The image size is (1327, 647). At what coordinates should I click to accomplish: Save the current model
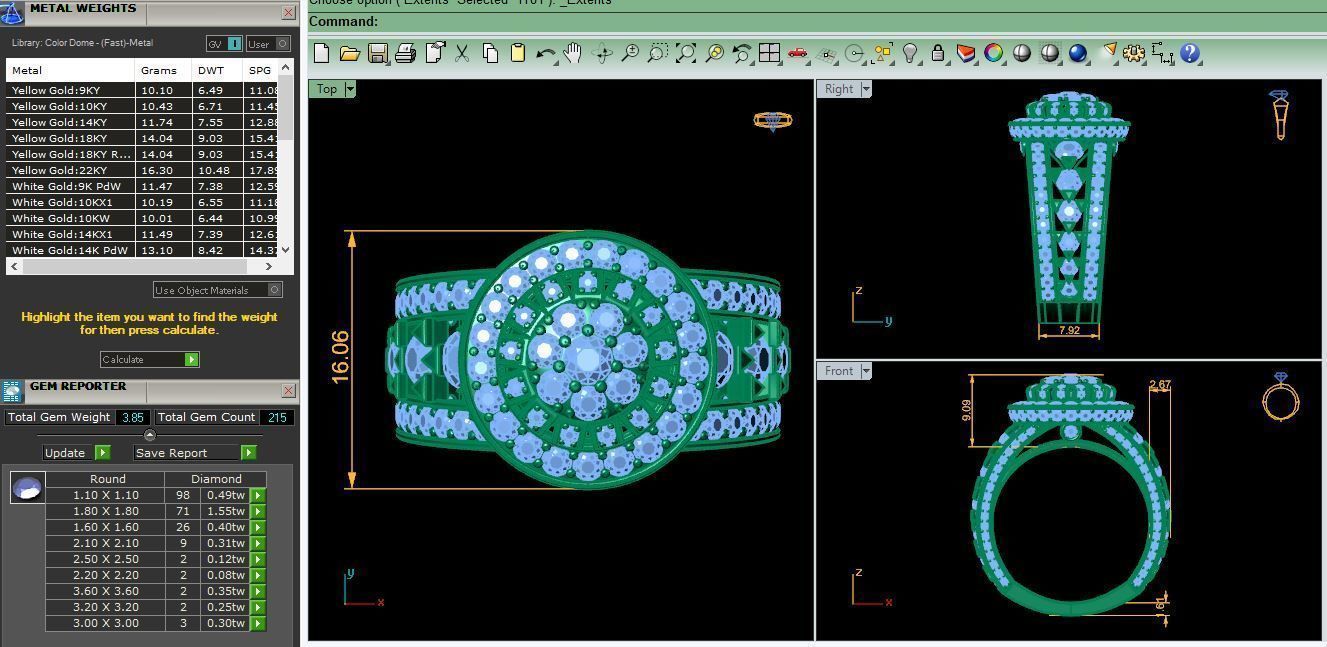[379, 54]
